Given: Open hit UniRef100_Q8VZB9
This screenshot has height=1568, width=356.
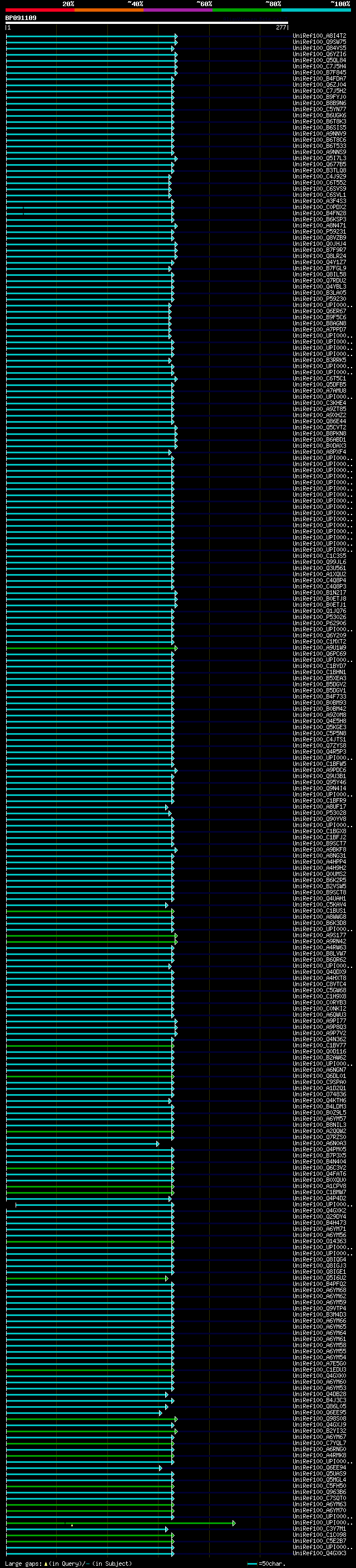Looking at the screenshot, I should click(319, 238).
